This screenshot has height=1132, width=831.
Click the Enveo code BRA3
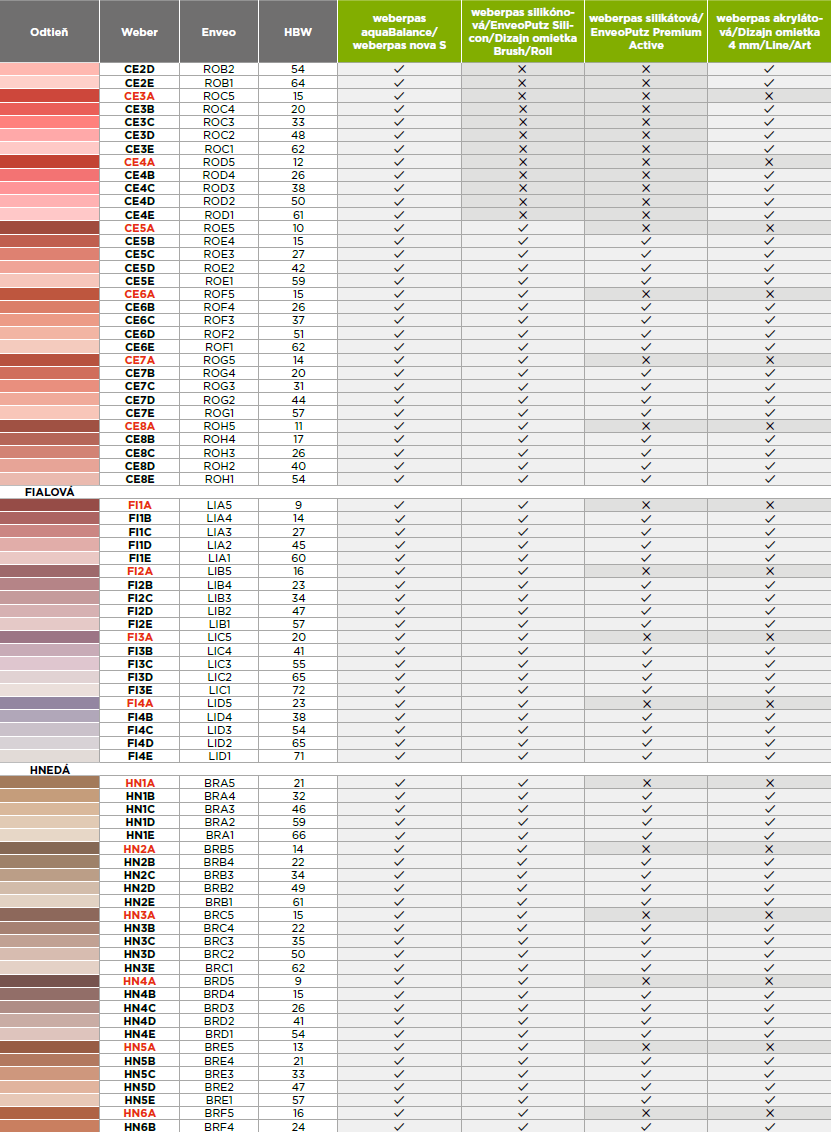[x=219, y=809]
